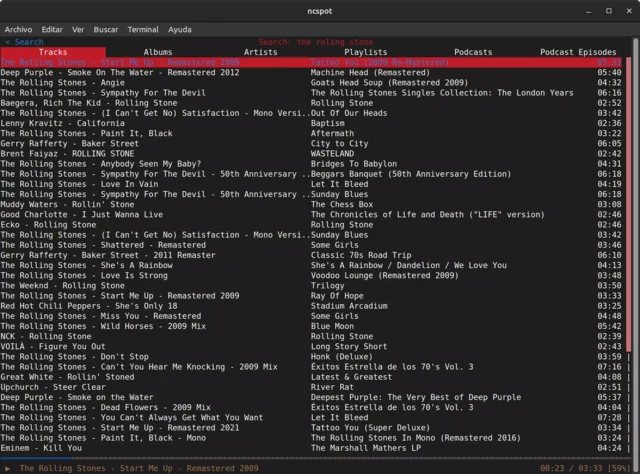Click album name Stadium Arcadium

pyautogui.click(x=349, y=306)
